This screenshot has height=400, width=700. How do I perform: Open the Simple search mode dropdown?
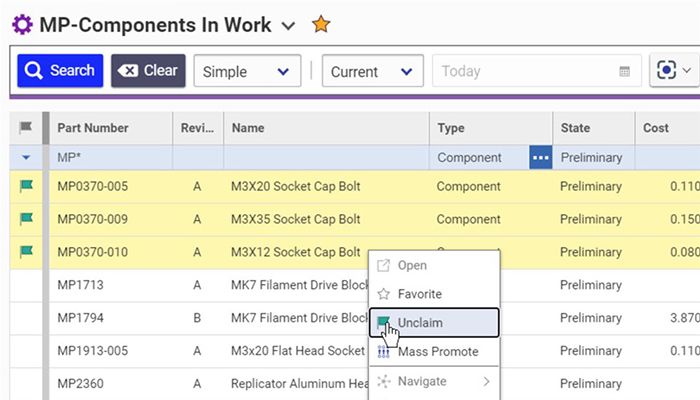pyautogui.click(x=247, y=71)
